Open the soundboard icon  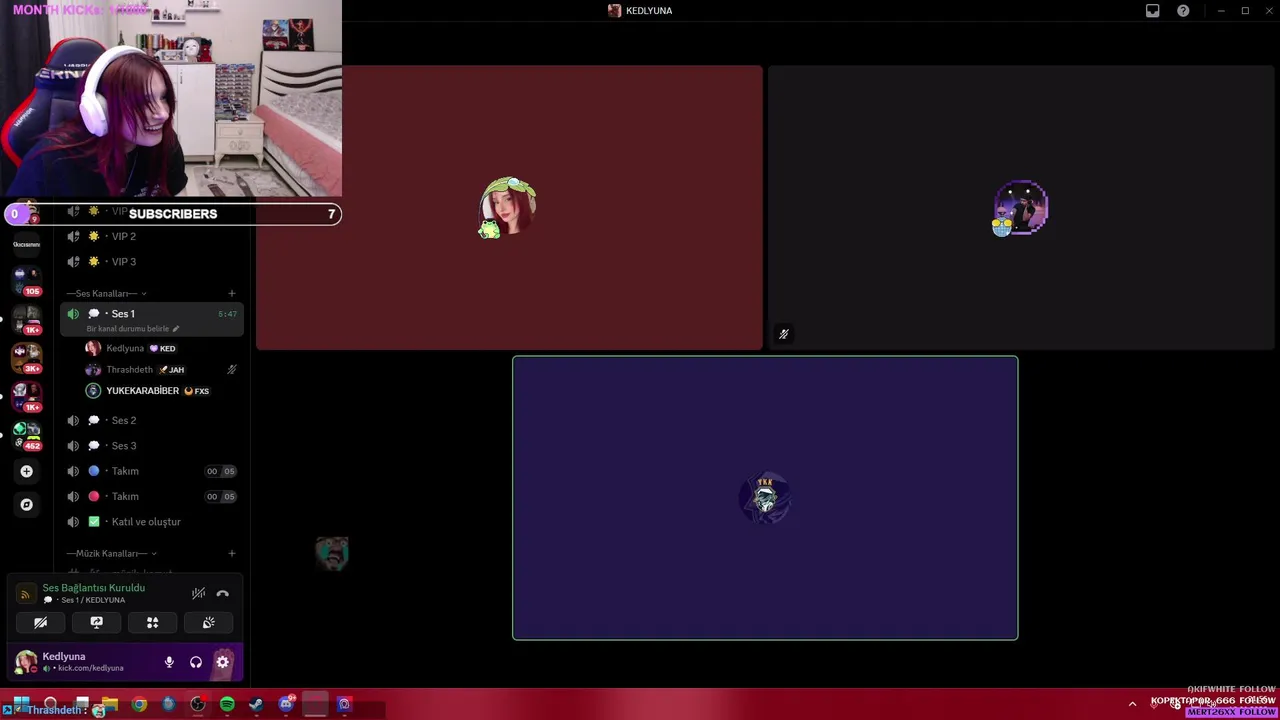coord(209,623)
